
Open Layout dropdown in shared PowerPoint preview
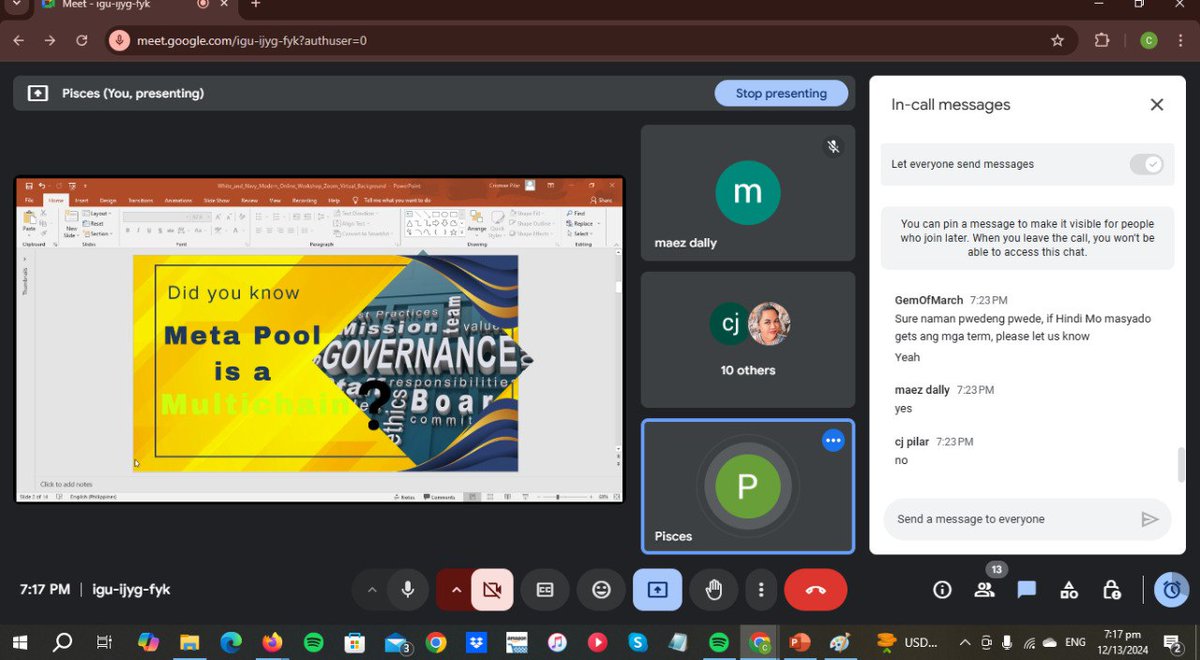[x=98, y=213]
